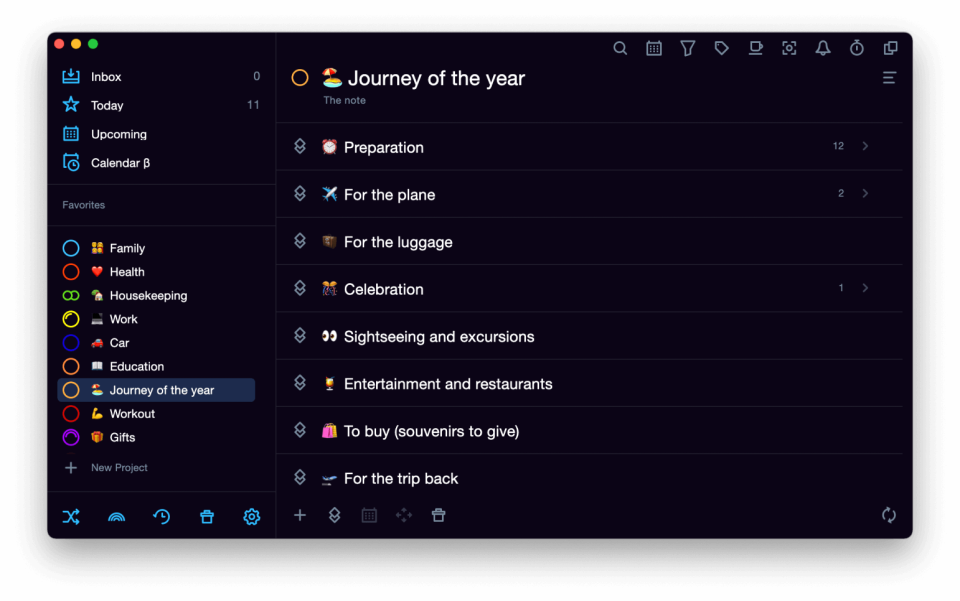This screenshot has height=601, width=960.
Task: Click the shuffle icon in the bottom-left toolbar
Action: [x=71, y=516]
